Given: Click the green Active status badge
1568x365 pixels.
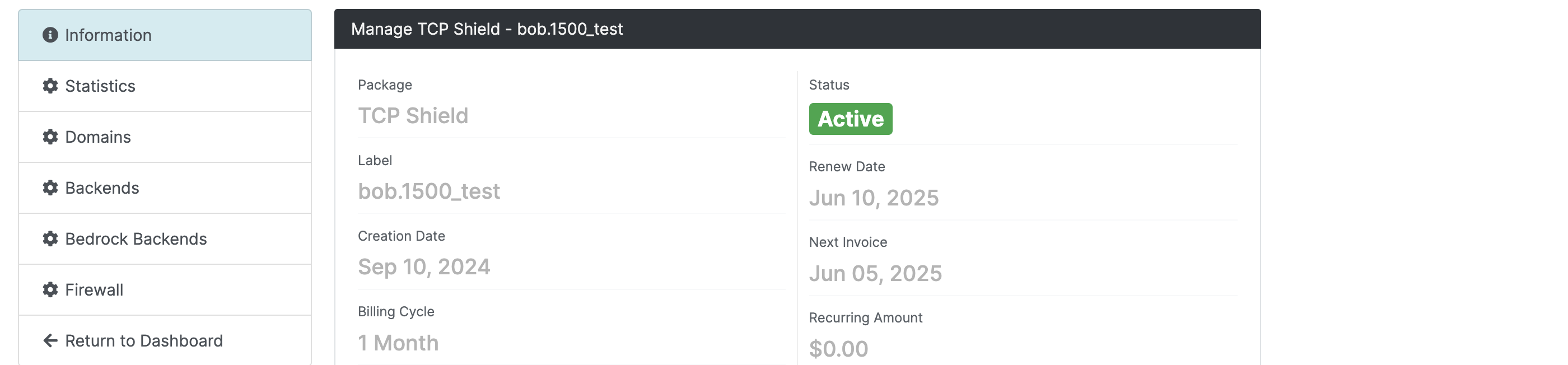Looking at the screenshot, I should pyautogui.click(x=850, y=119).
